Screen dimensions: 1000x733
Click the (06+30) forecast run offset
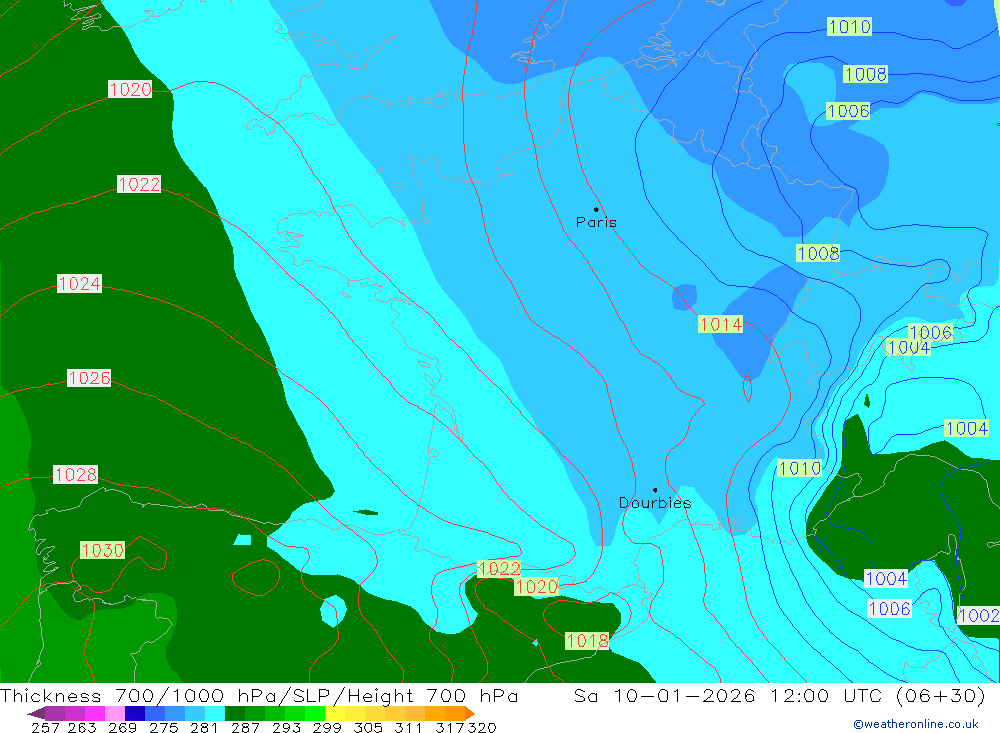coord(941,695)
